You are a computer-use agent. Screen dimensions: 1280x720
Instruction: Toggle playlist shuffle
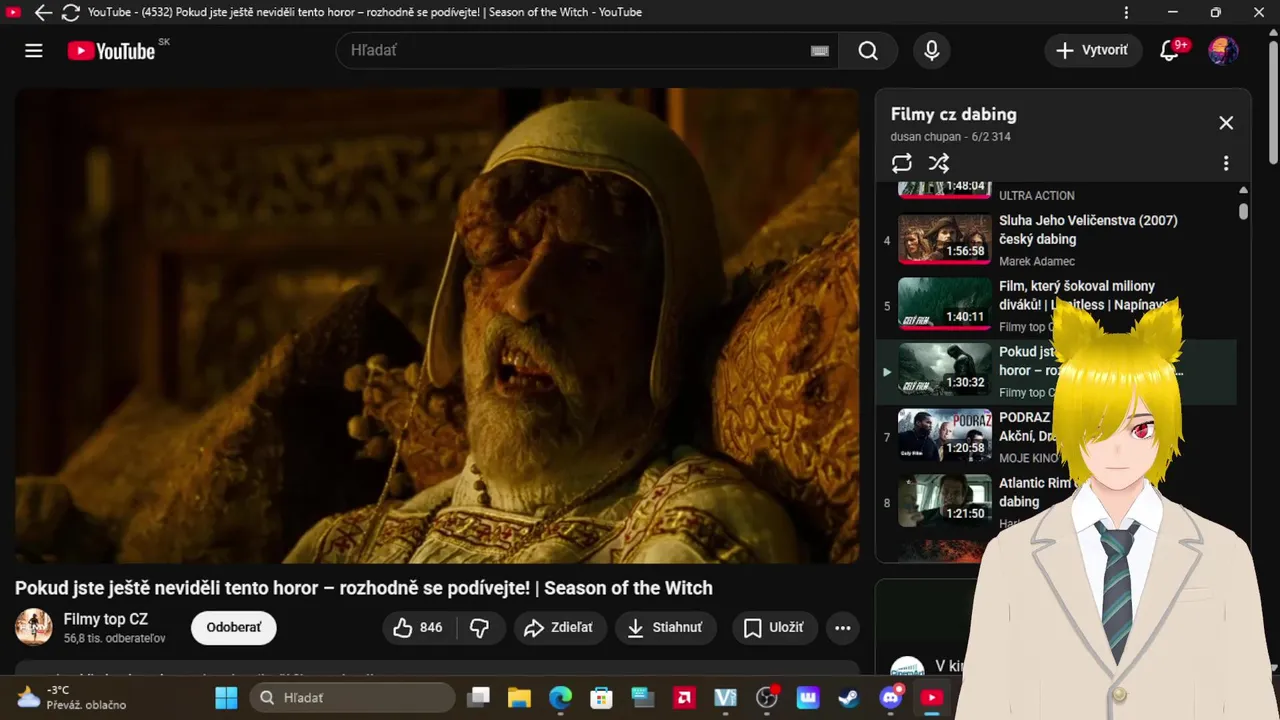point(938,163)
